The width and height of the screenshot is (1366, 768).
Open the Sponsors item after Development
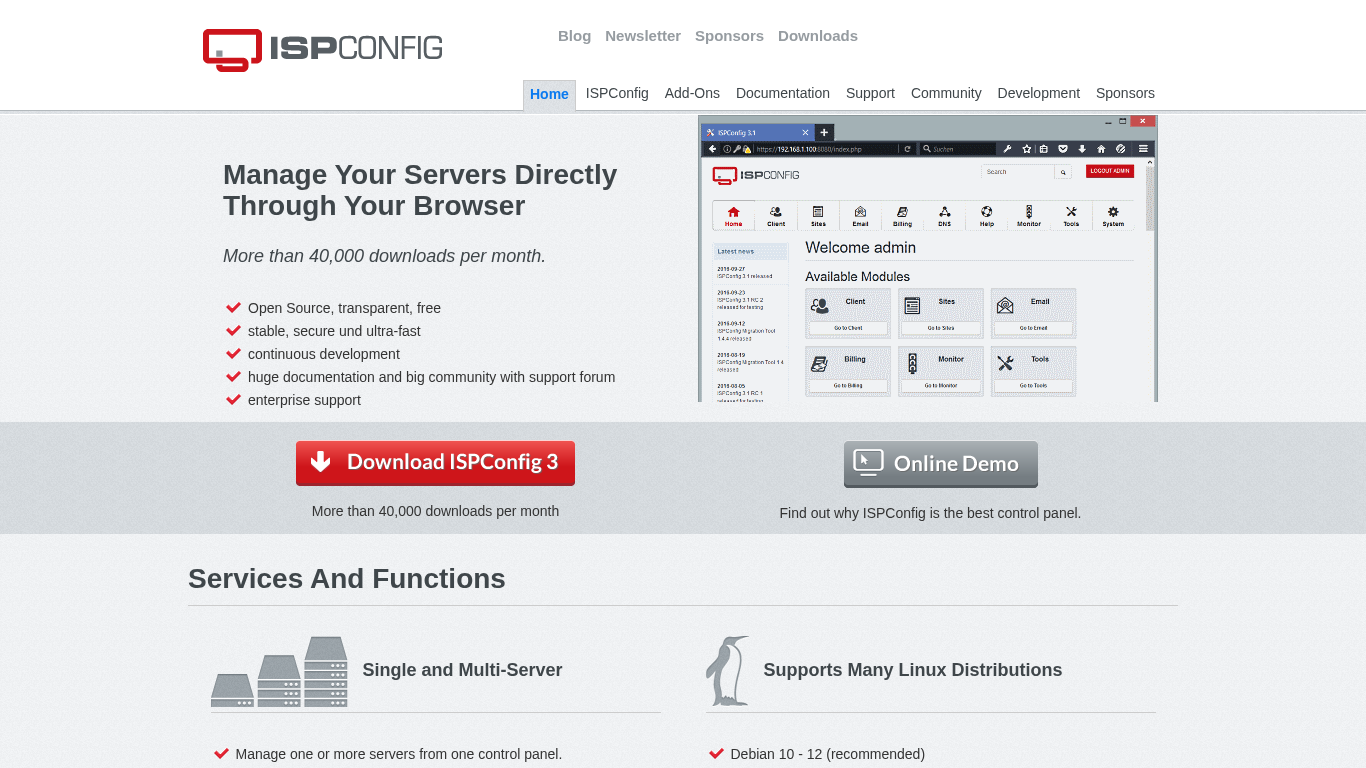[x=1125, y=93]
